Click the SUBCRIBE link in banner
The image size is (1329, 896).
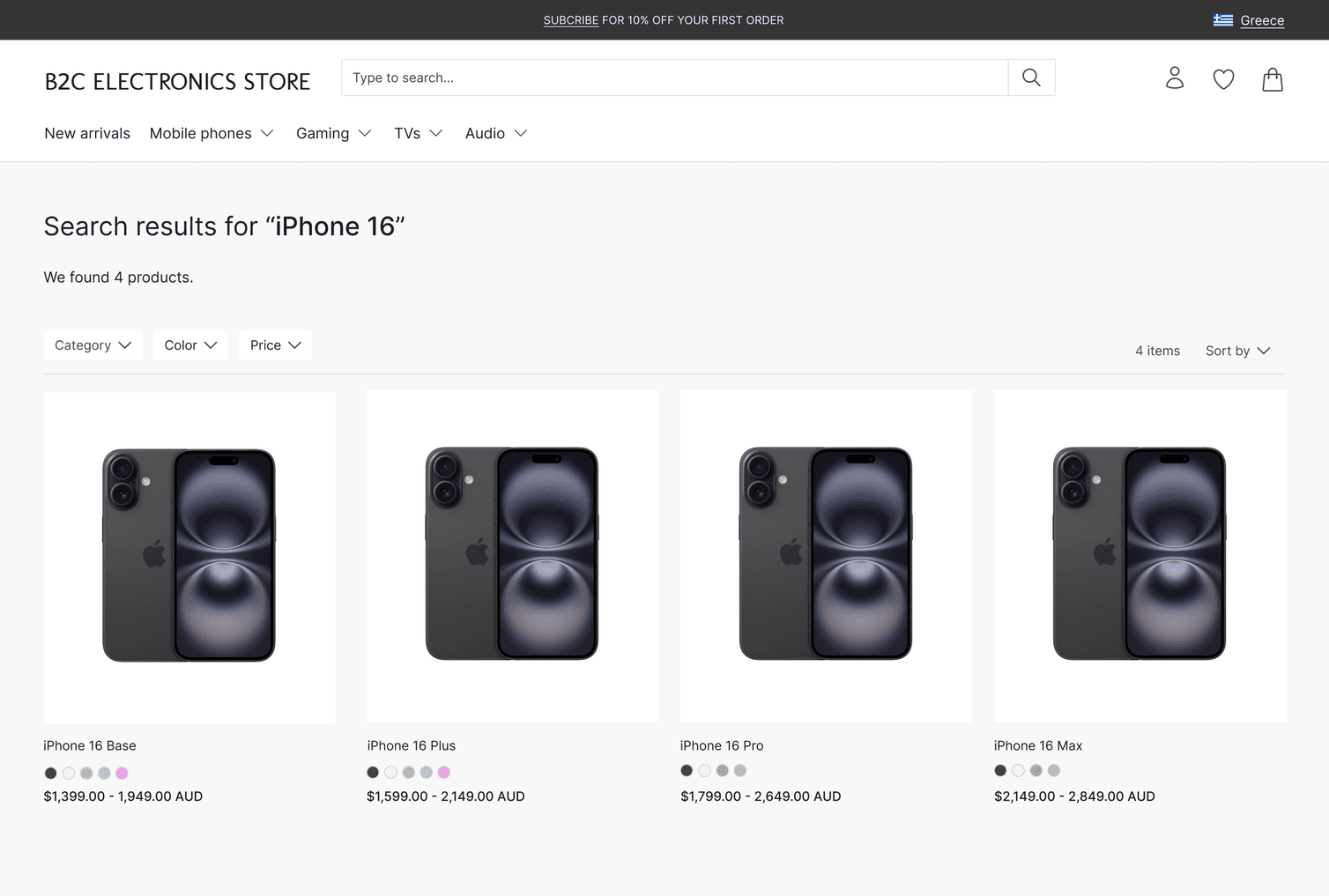[x=570, y=20]
